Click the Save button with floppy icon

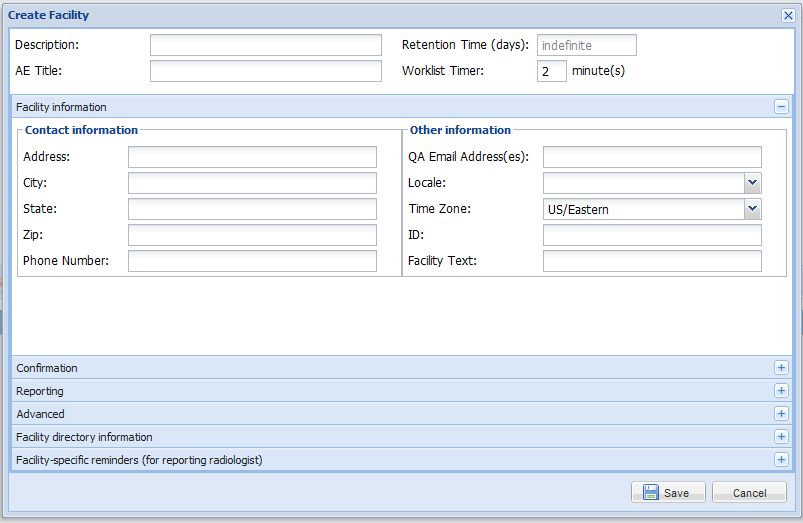668,492
